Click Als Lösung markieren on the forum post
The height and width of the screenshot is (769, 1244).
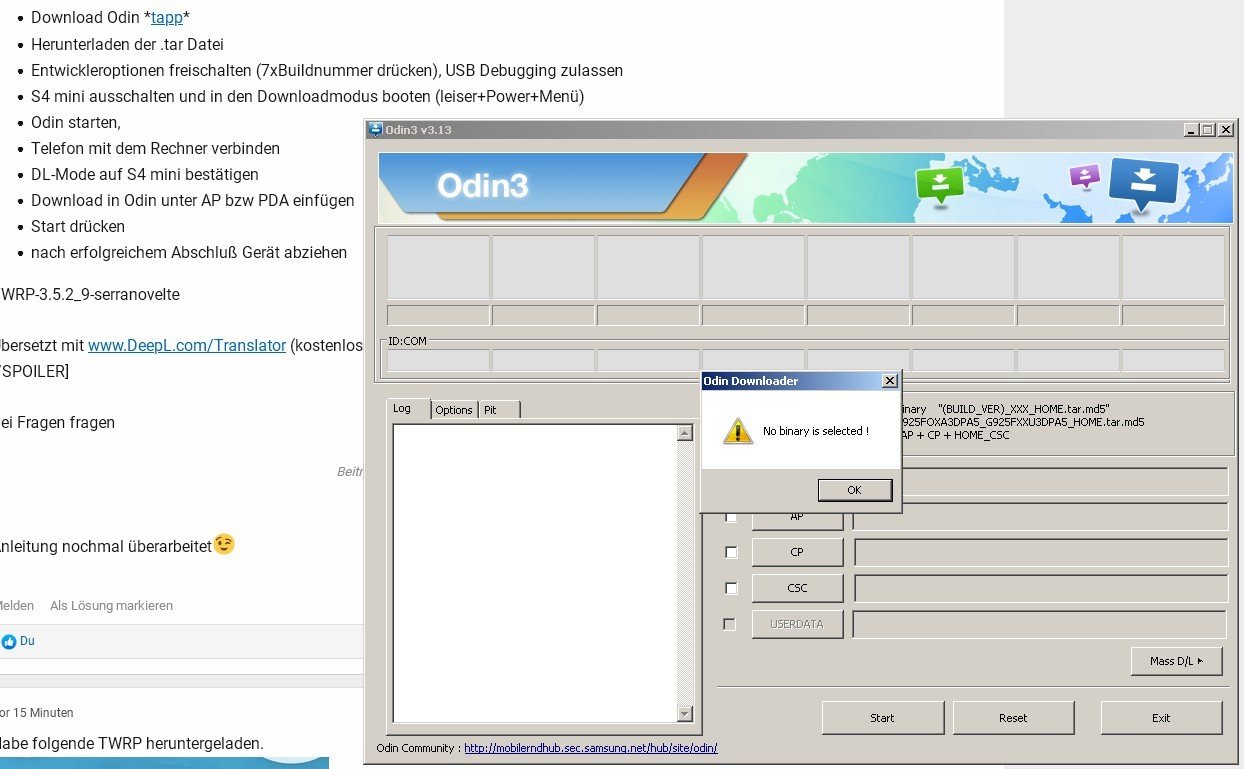click(111, 606)
